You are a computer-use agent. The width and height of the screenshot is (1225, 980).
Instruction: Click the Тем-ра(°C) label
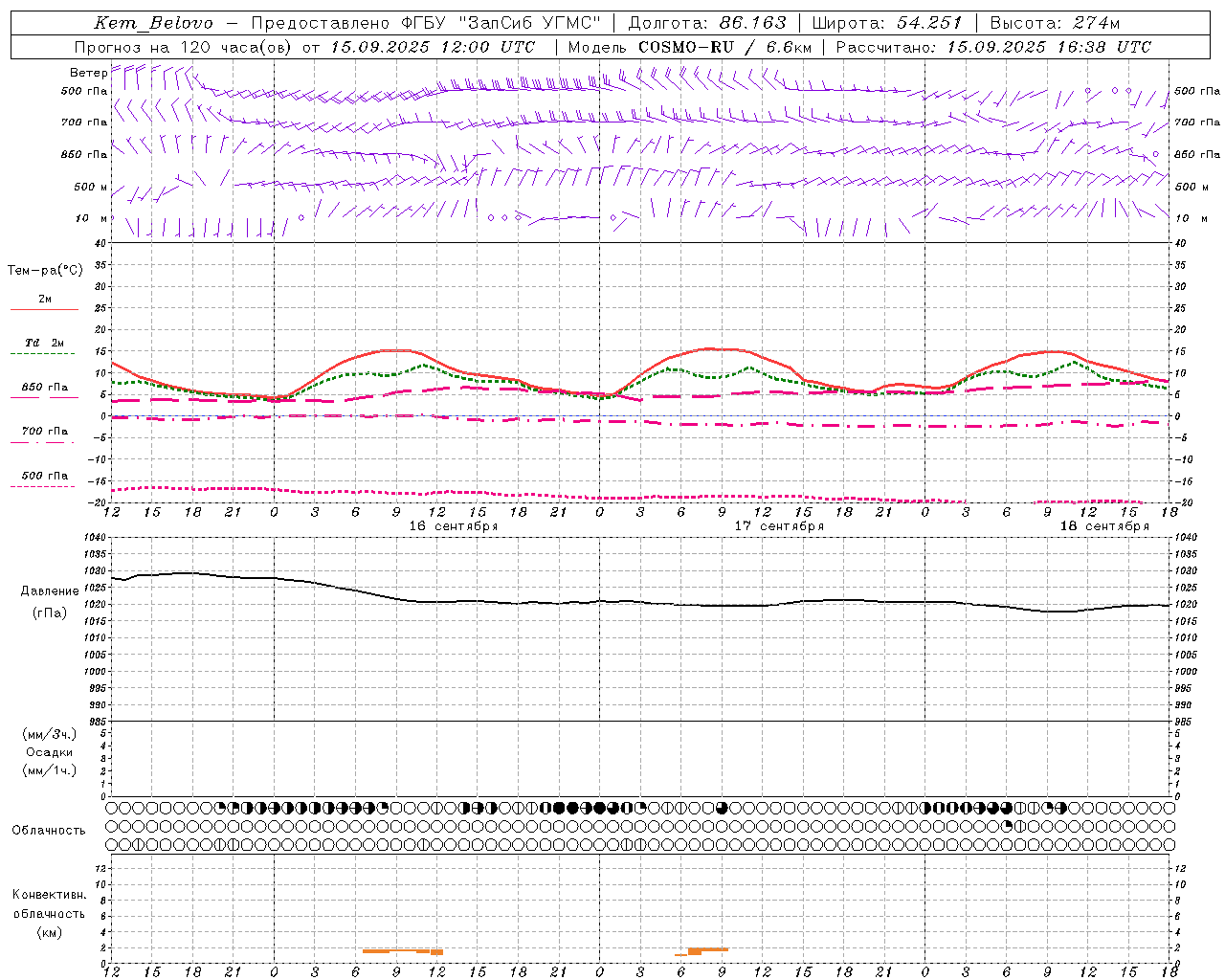pos(45,271)
